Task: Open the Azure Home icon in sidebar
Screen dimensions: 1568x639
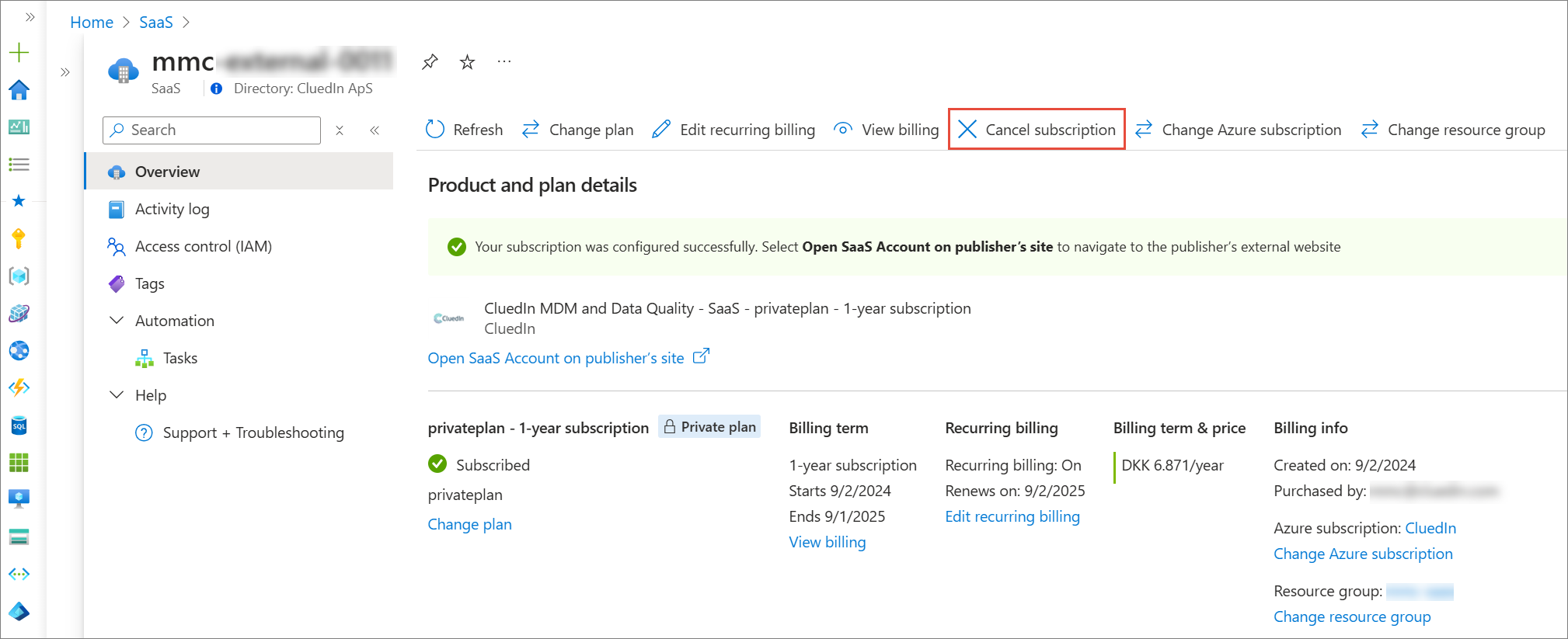Action: (x=19, y=90)
